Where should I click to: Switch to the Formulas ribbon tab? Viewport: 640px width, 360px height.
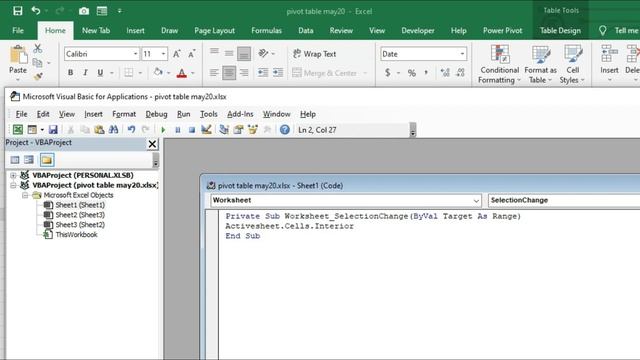(x=267, y=31)
